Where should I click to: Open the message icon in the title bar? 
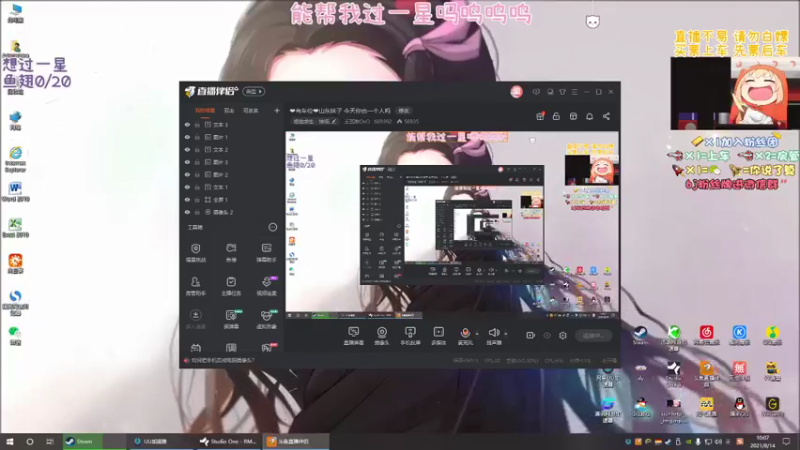[536, 92]
